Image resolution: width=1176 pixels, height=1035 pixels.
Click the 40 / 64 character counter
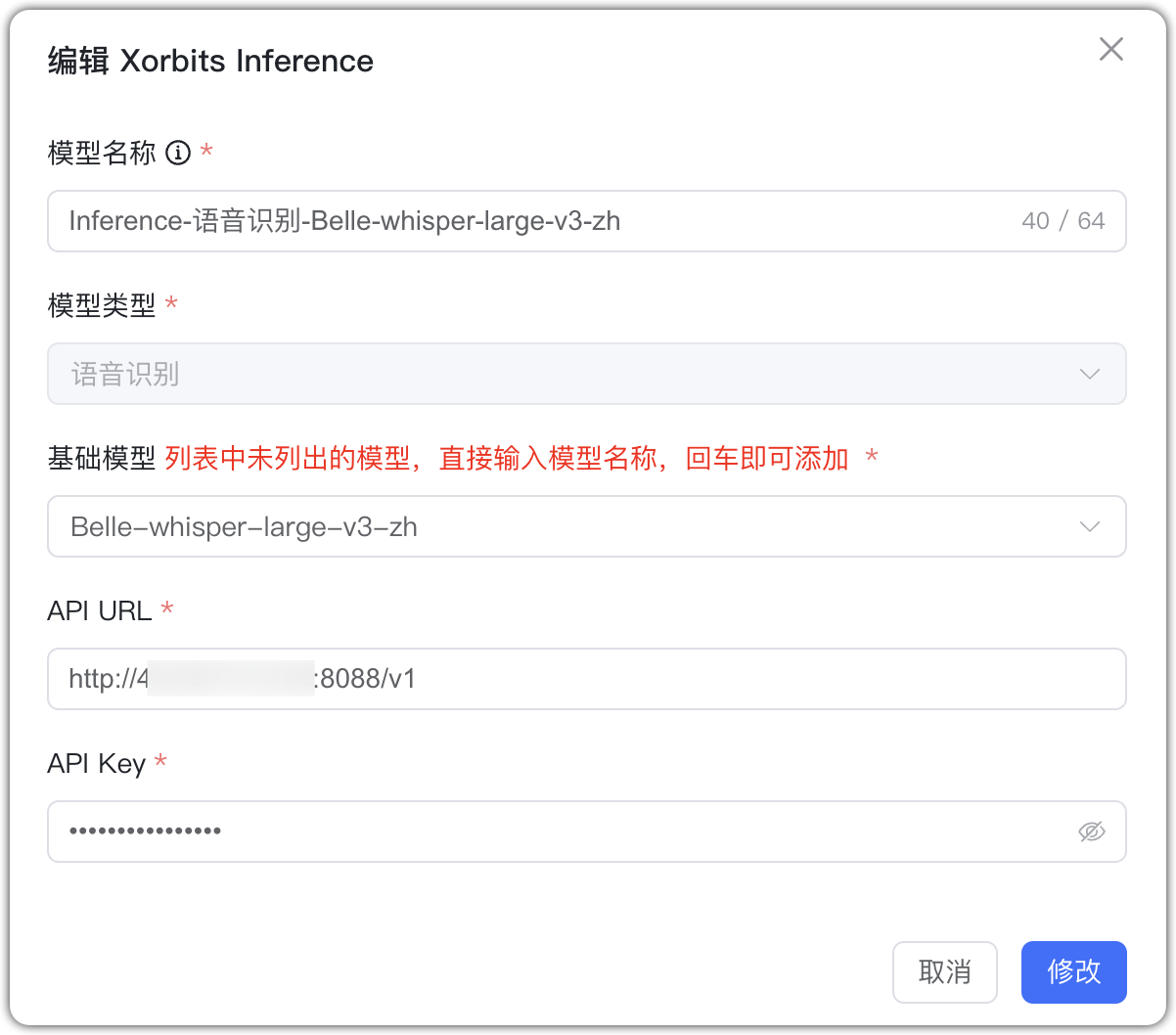click(1063, 221)
